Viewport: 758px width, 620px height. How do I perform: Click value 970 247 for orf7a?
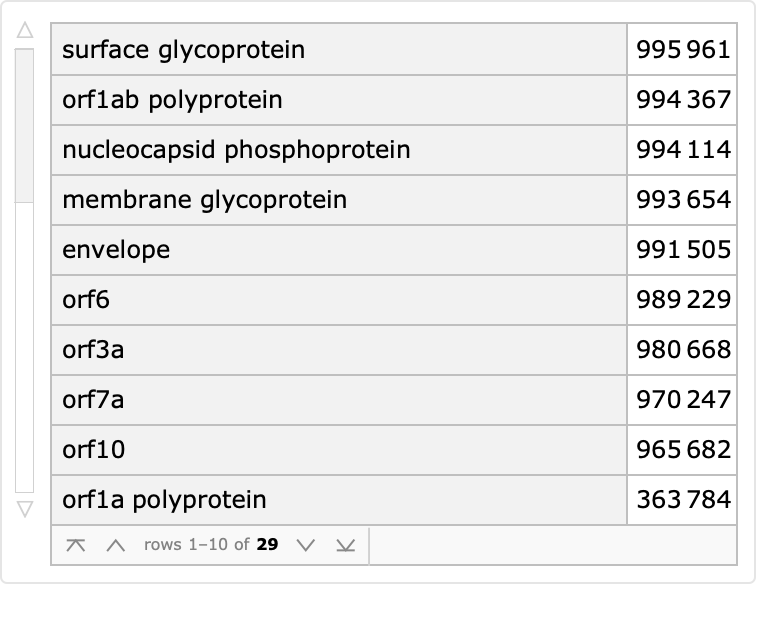pos(683,399)
